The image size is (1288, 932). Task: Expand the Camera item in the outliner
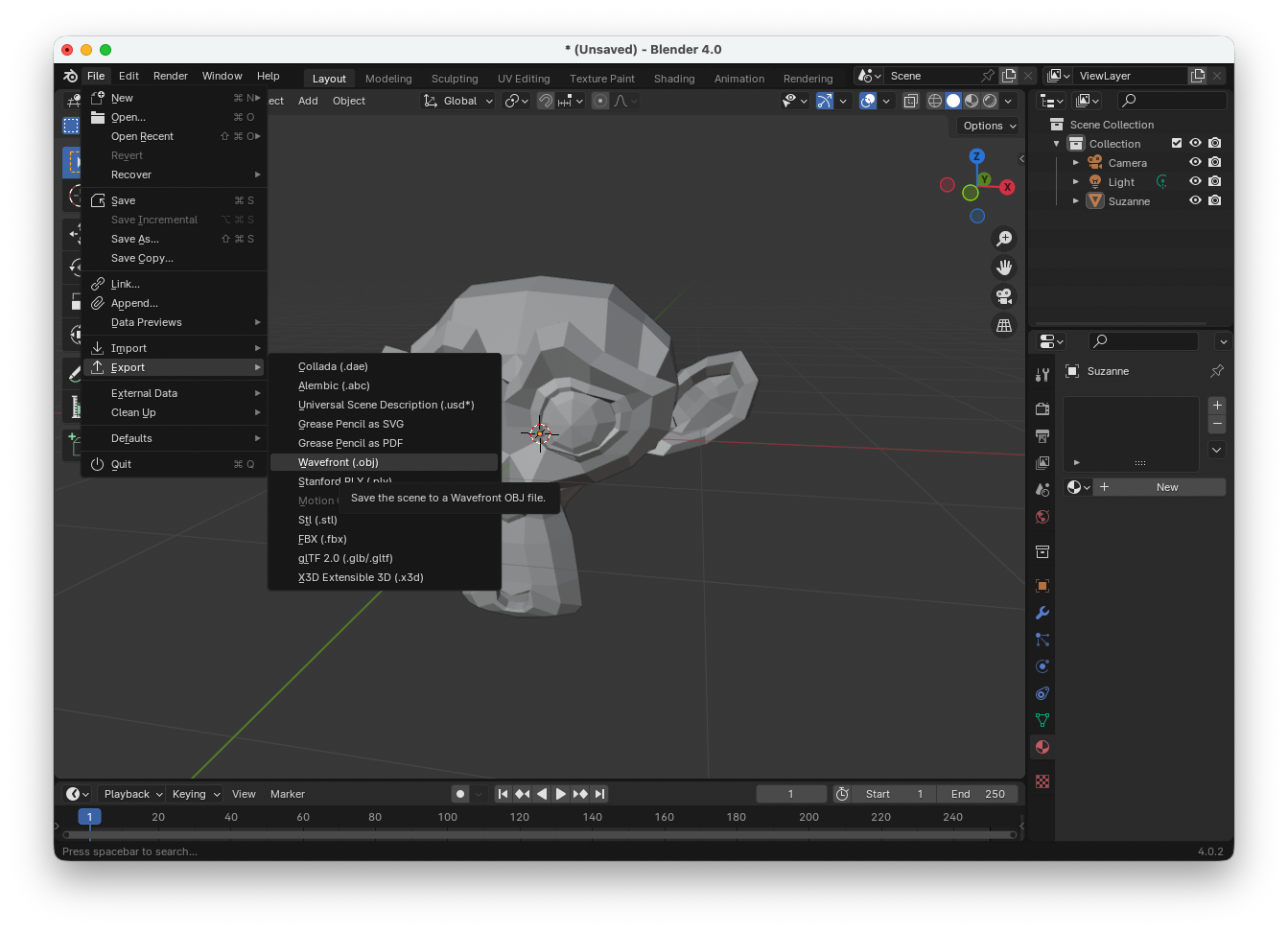click(x=1076, y=163)
